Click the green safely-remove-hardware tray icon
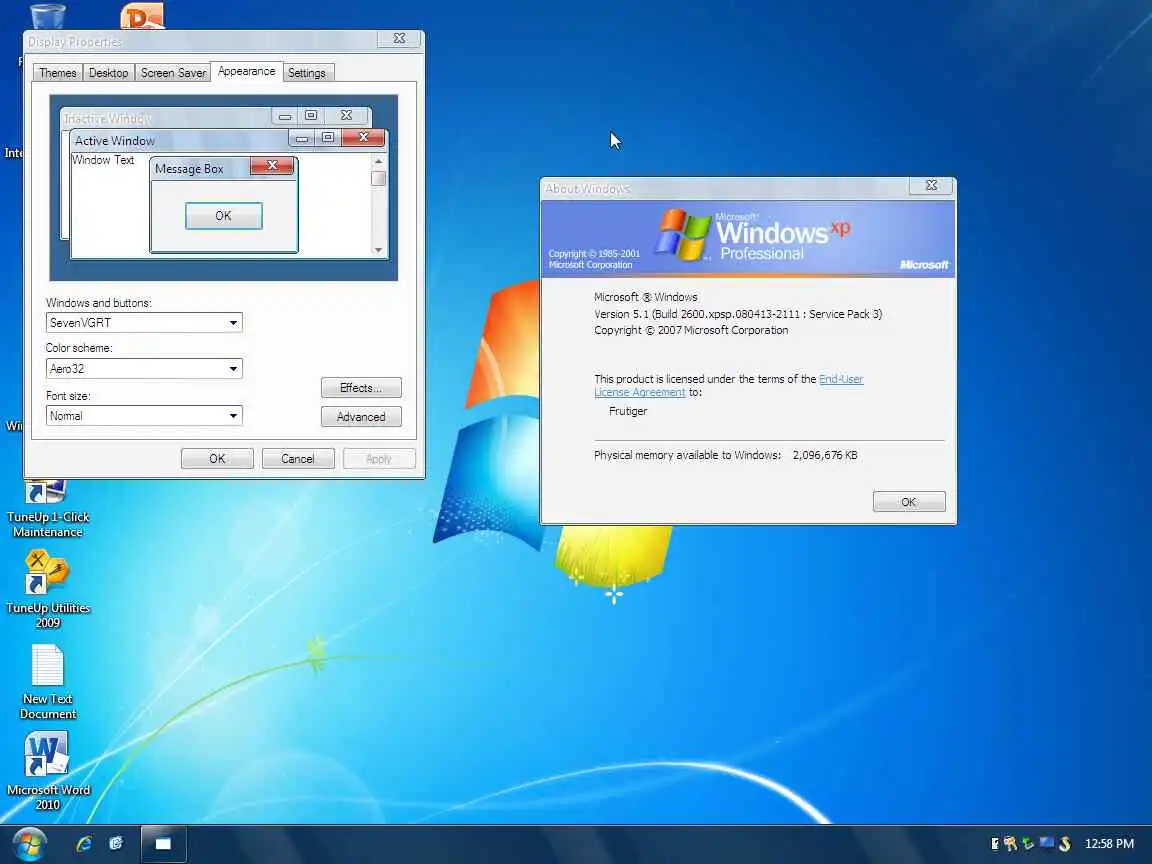This screenshot has width=1152, height=864. (x=1029, y=843)
